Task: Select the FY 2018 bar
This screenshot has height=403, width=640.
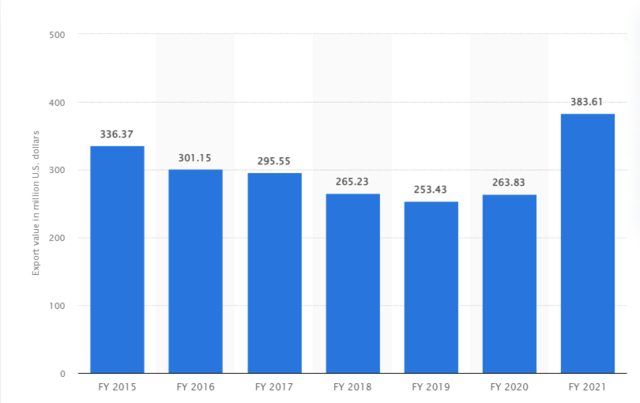Action: (353, 283)
